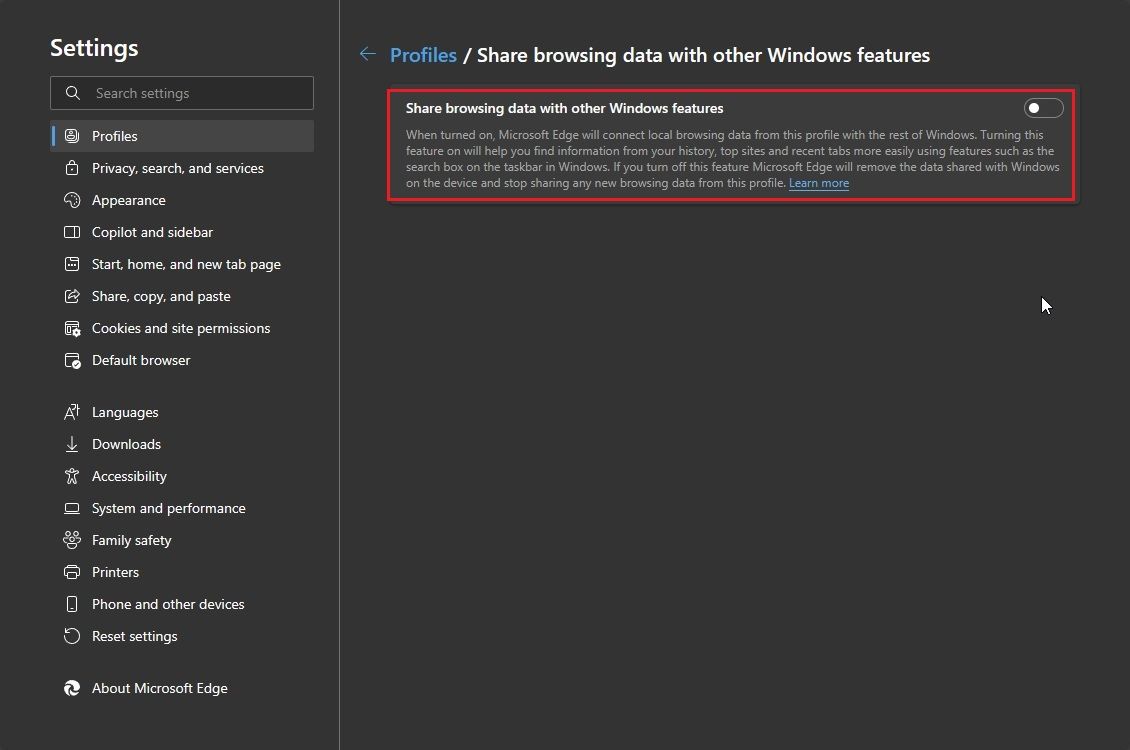Click inside the Search settings field
This screenshot has height=750, width=1130.
[190, 93]
